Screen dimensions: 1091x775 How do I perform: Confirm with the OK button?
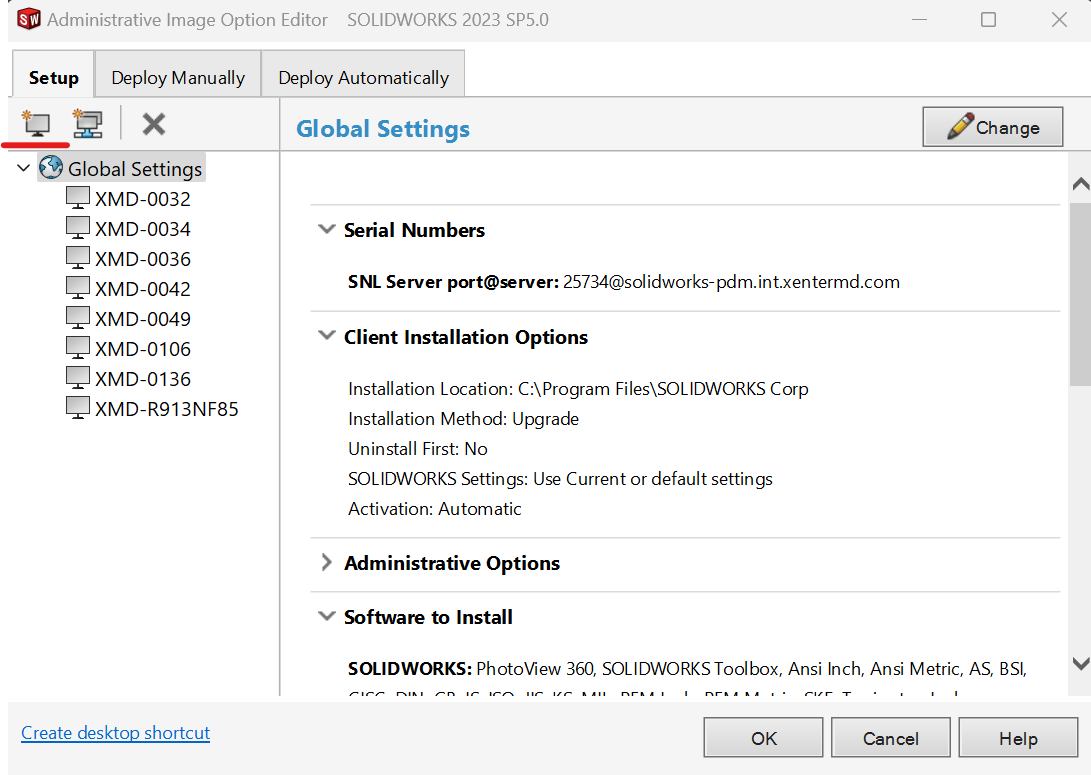(764, 739)
